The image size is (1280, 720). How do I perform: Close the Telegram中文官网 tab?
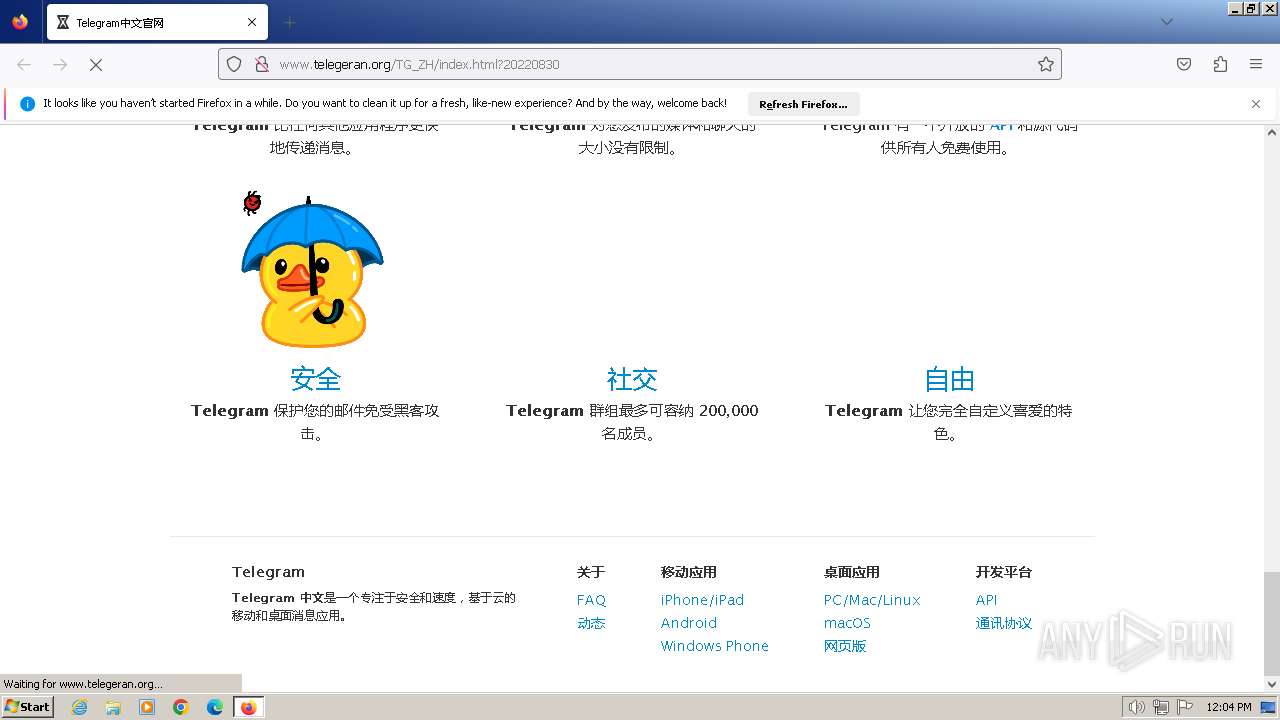pyautogui.click(x=252, y=22)
